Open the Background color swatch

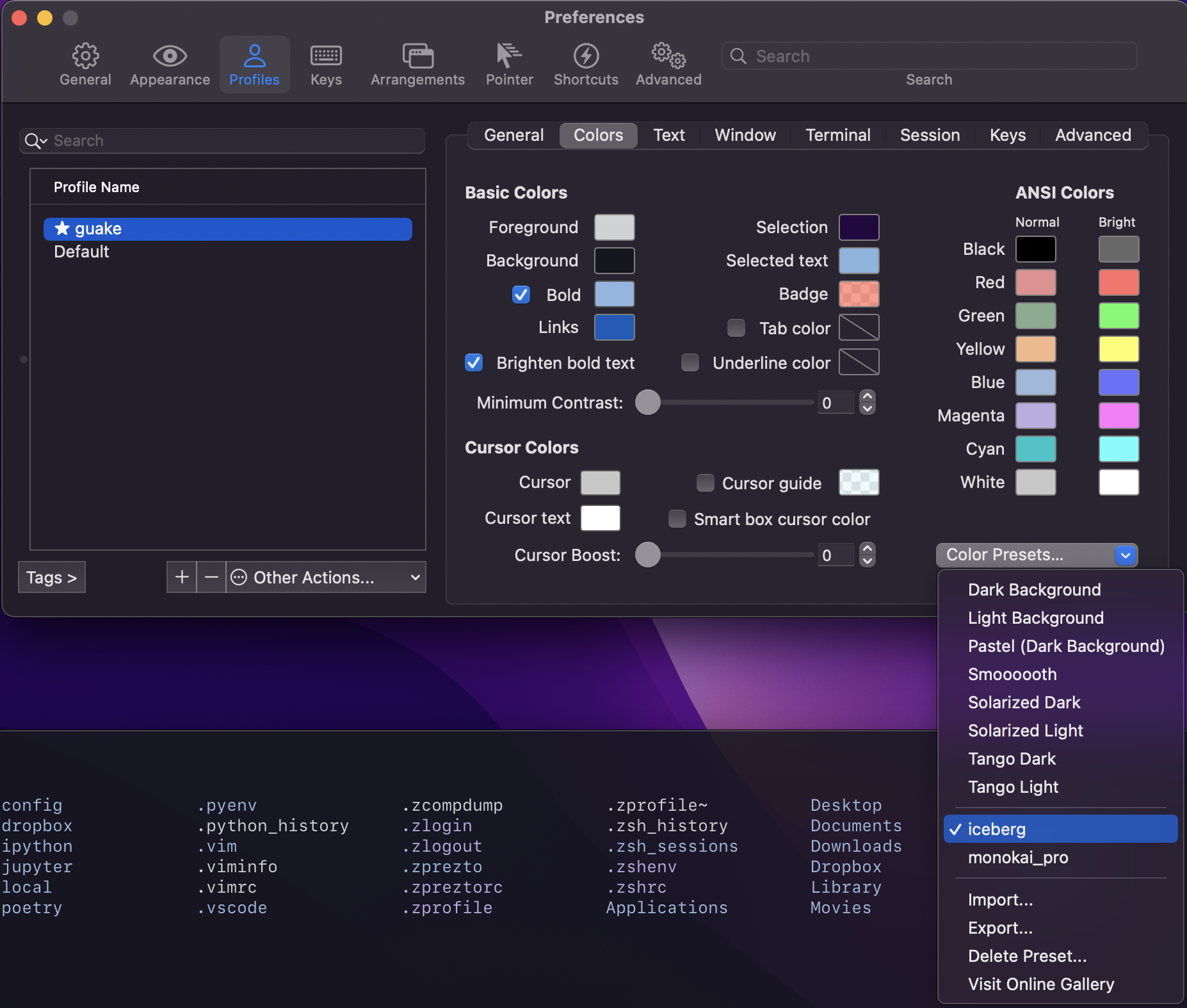point(613,260)
